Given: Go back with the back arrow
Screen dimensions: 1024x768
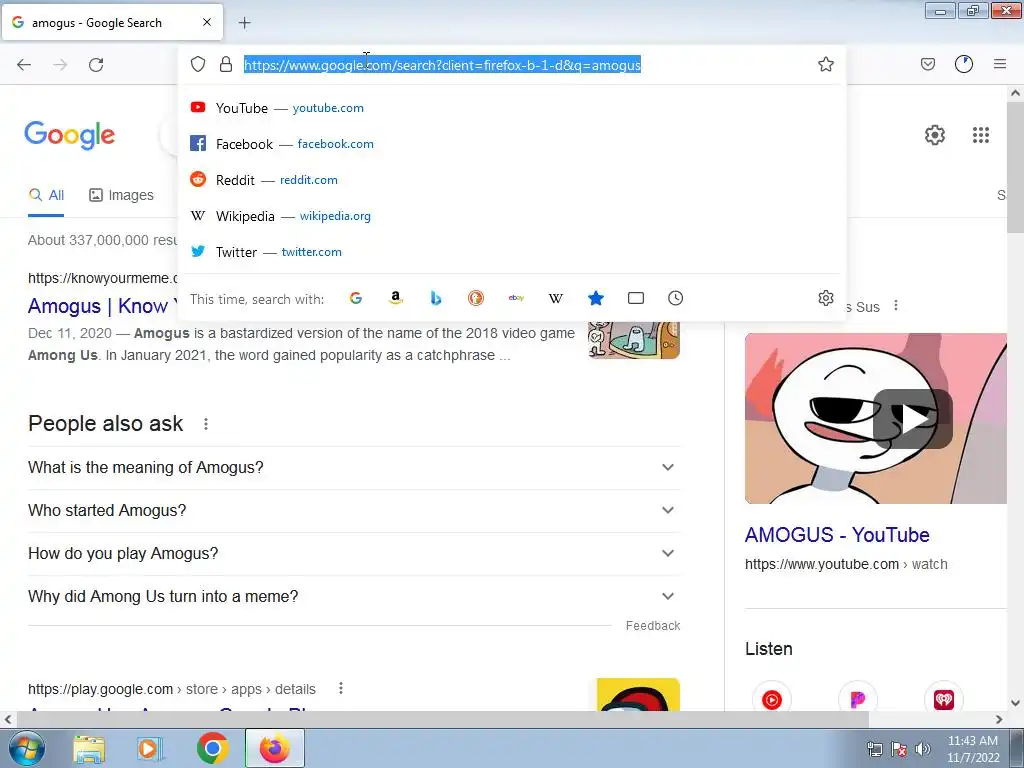Looking at the screenshot, I should pos(24,64).
